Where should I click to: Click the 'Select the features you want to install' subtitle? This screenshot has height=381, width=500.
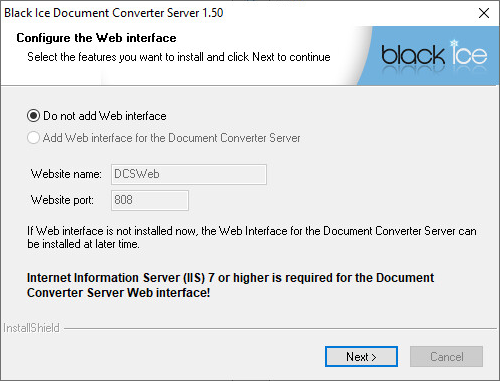tap(179, 57)
